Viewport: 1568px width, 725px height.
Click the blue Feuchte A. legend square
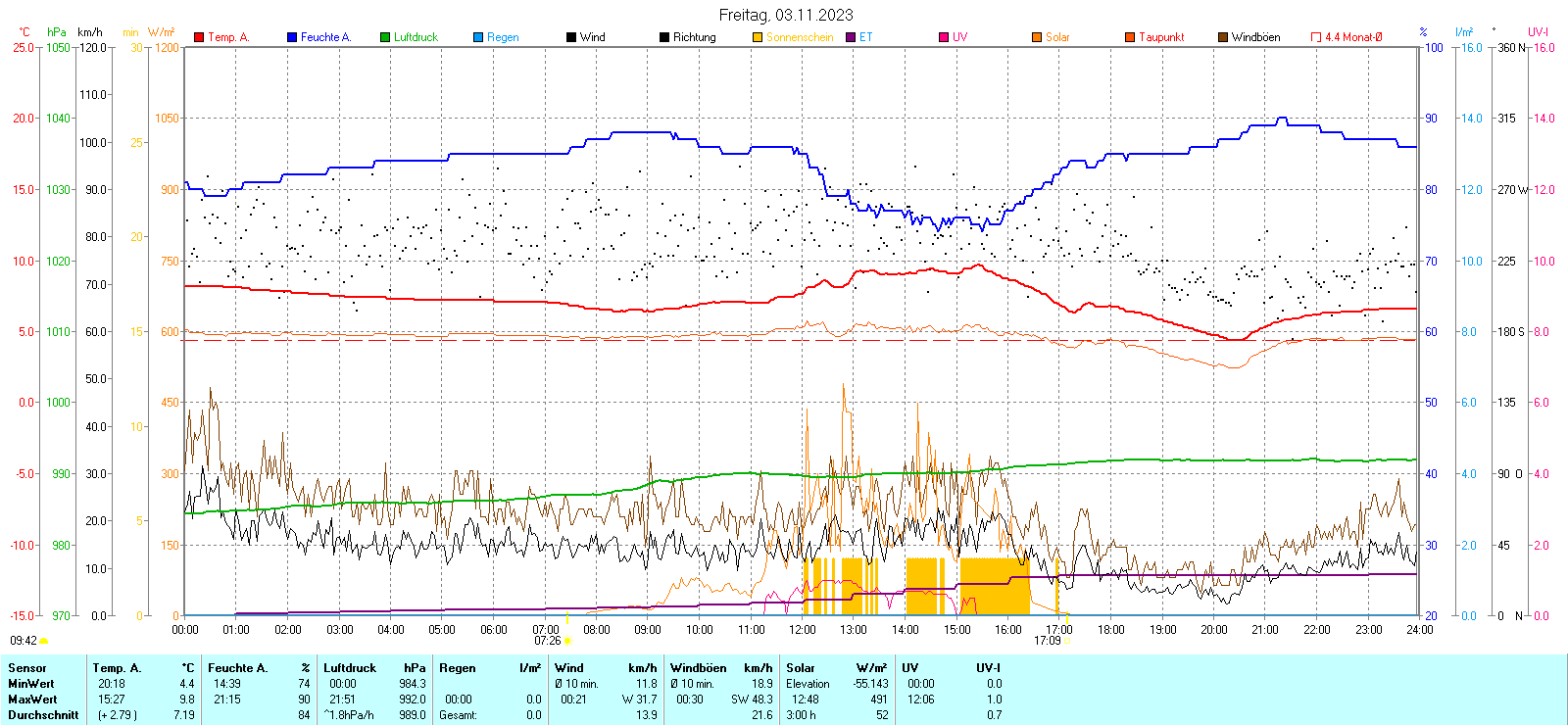[292, 37]
